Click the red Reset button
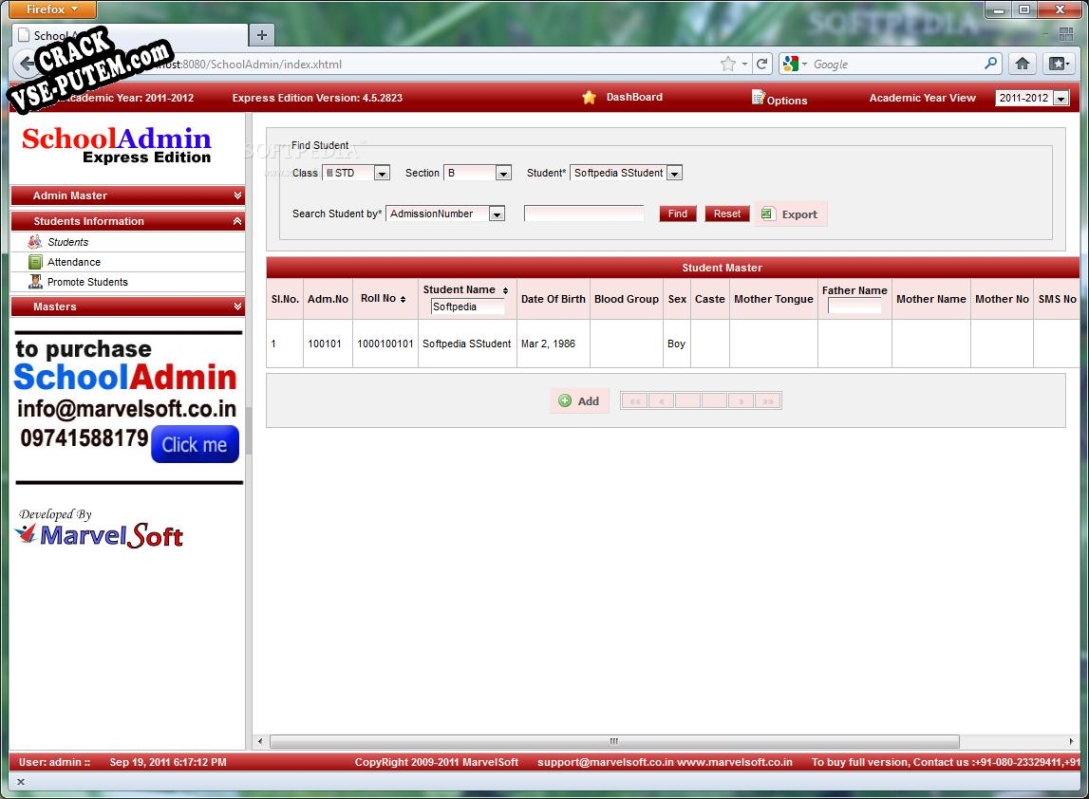 726,214
